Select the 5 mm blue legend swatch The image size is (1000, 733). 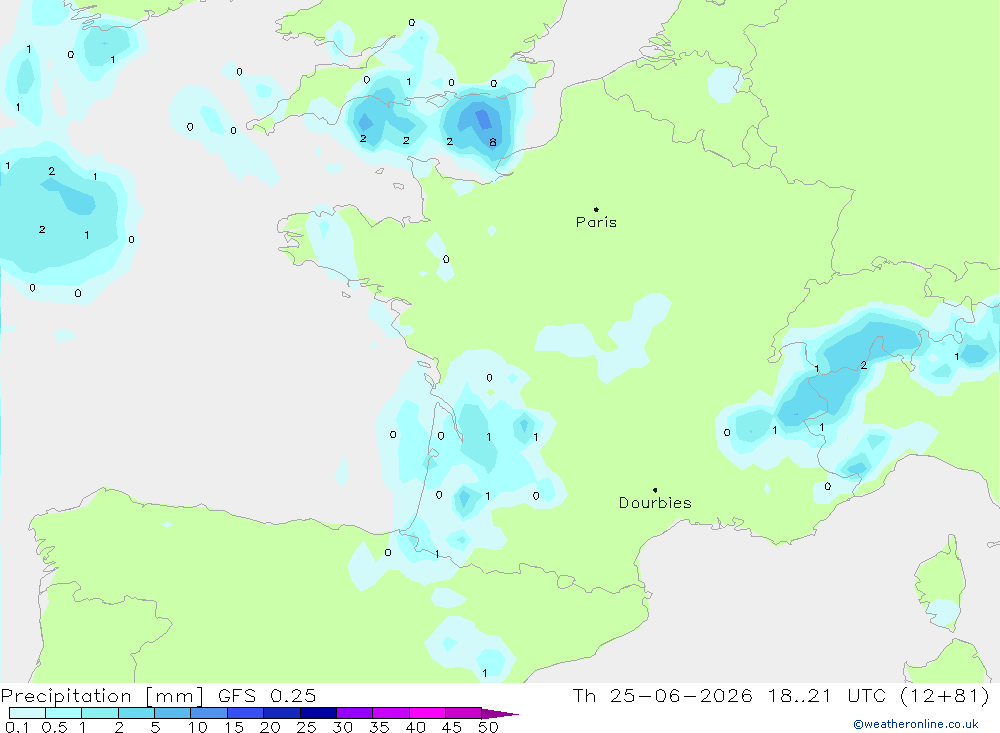pos(172,713)
